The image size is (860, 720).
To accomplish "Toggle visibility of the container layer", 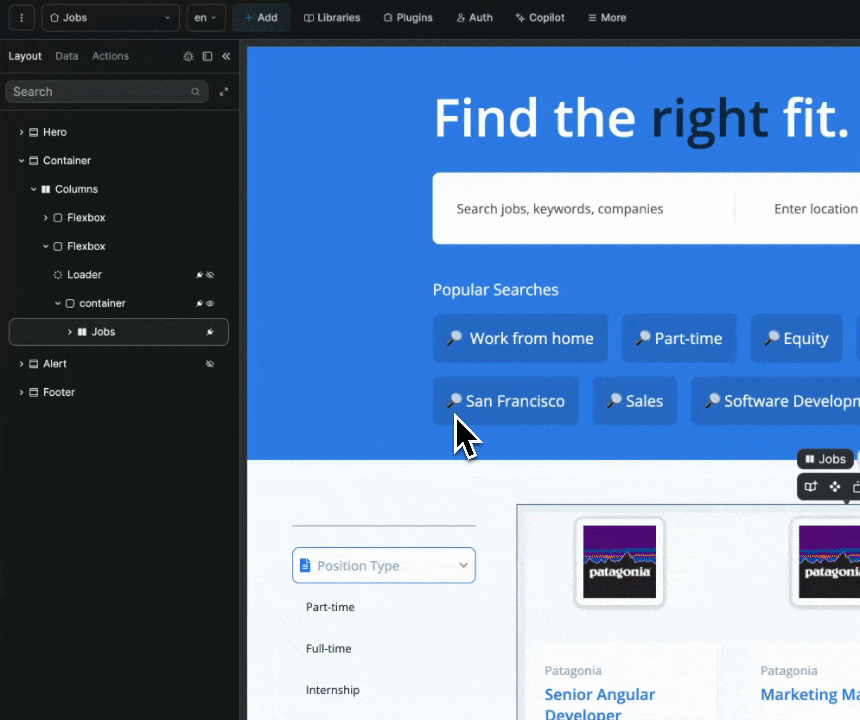I will point(210,304).
